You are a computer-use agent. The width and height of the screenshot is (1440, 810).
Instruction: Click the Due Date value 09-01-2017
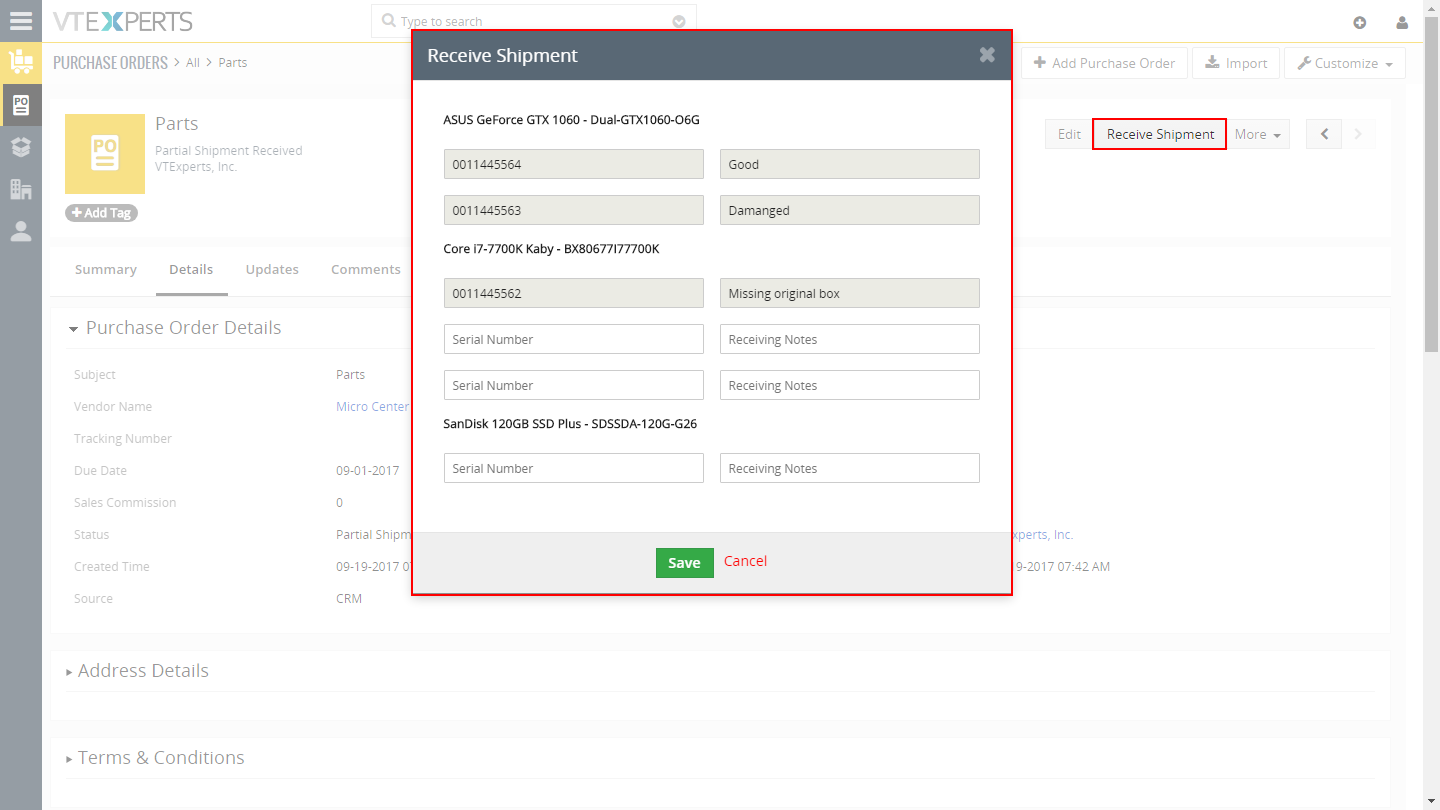coord(368,471)
